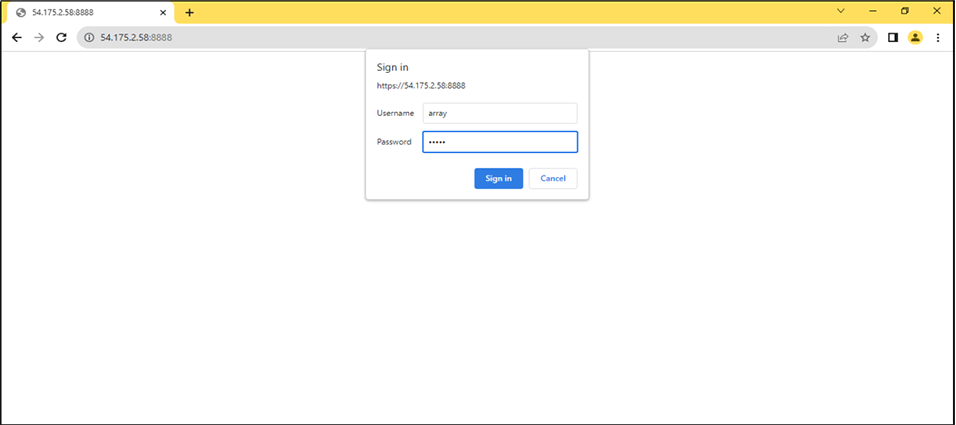Viewport: 956px width, 425px height.
Task: Open the browser side panel
Action: pyautogui.click(x=893, y=37)
